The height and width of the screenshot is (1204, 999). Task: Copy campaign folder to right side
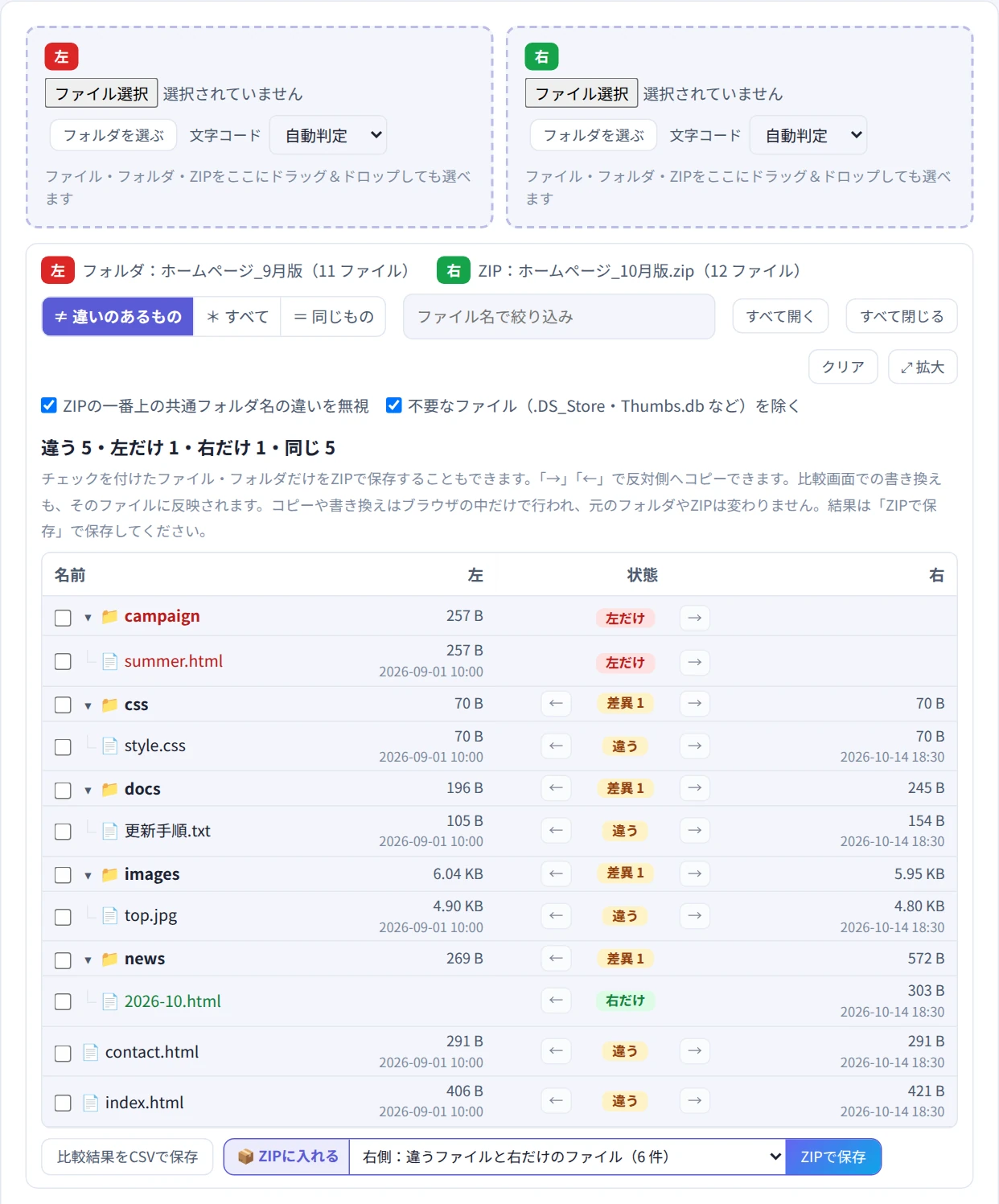[x=694, y=618]
